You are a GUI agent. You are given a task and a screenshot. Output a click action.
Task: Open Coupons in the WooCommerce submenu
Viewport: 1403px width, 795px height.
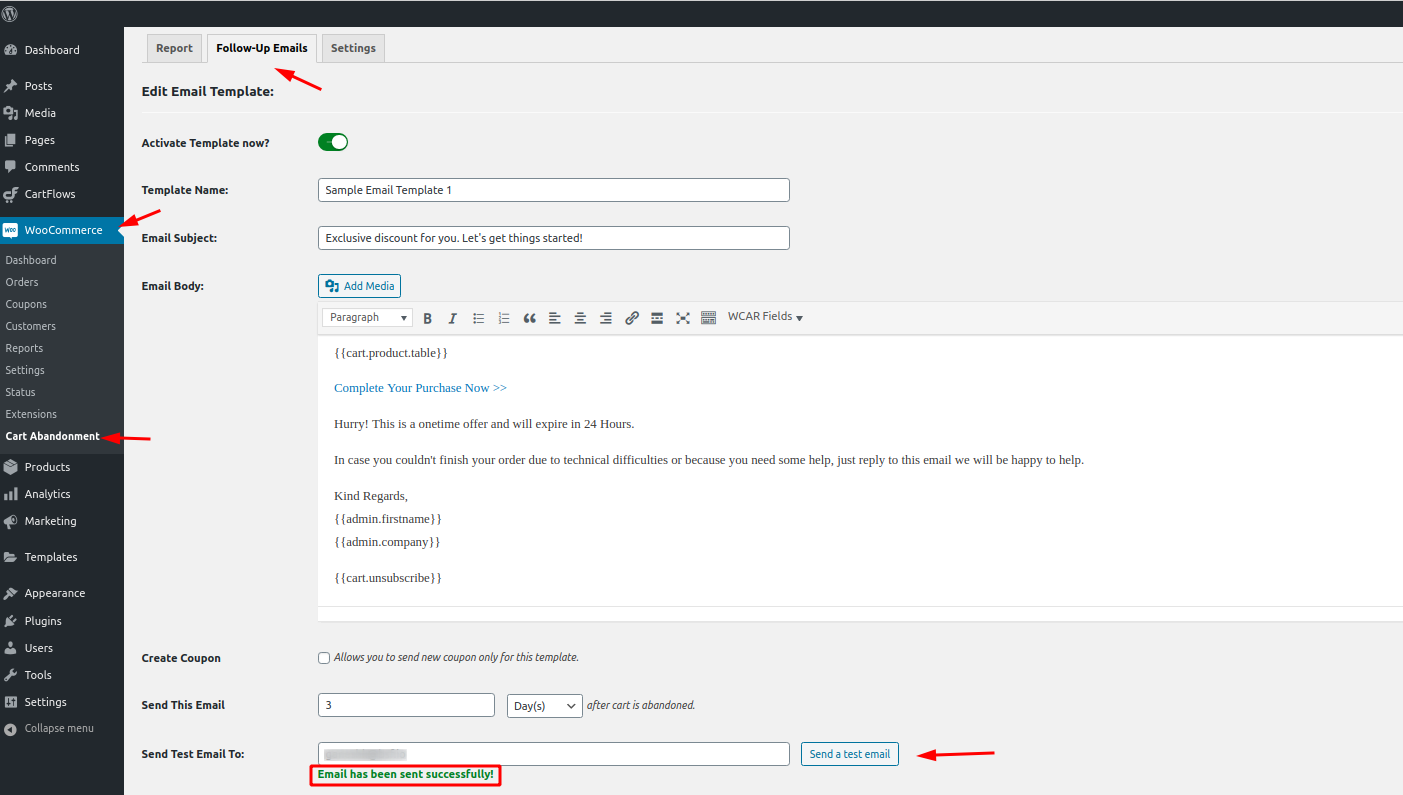[26, 304]
